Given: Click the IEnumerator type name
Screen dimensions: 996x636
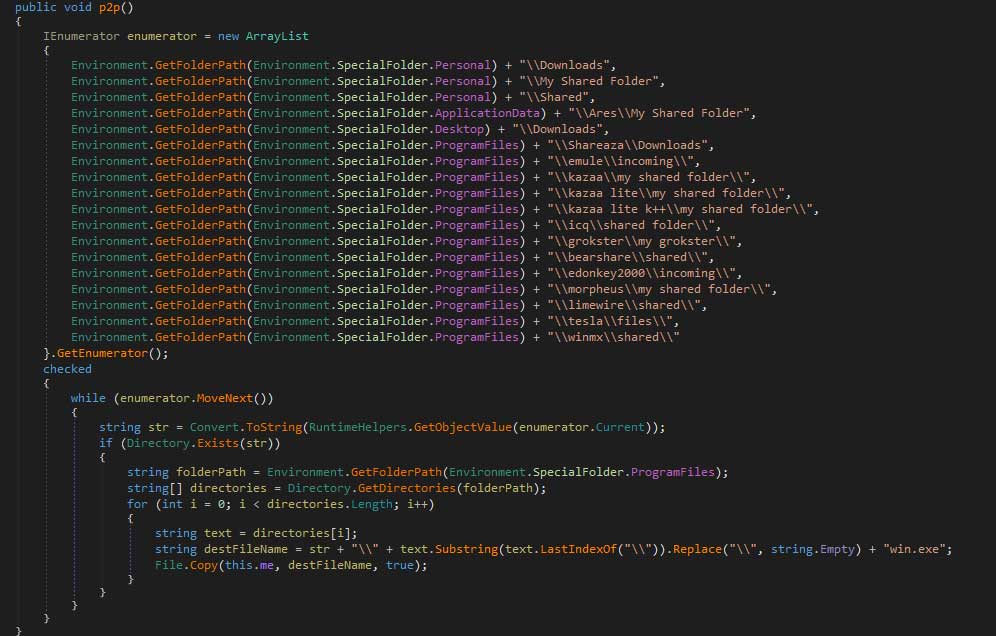Looking at the screenshot, I should click(x=81, y=36).
